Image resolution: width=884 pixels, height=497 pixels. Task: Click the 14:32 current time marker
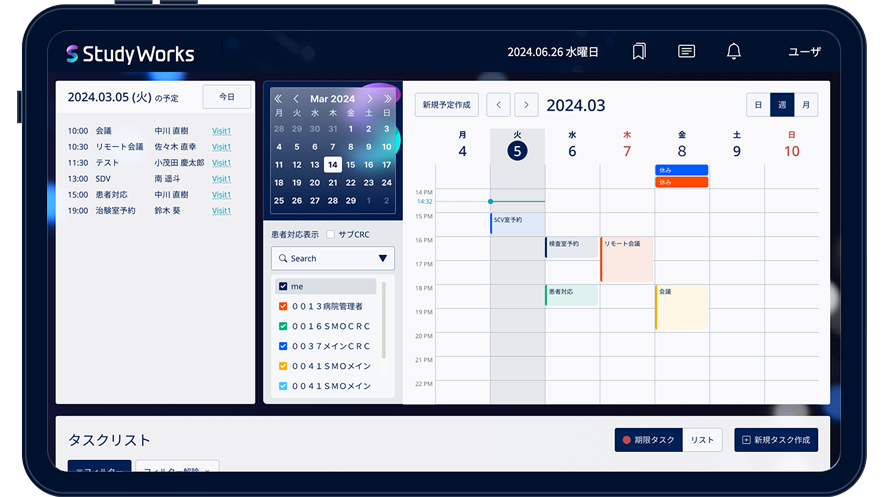[490, 201]
